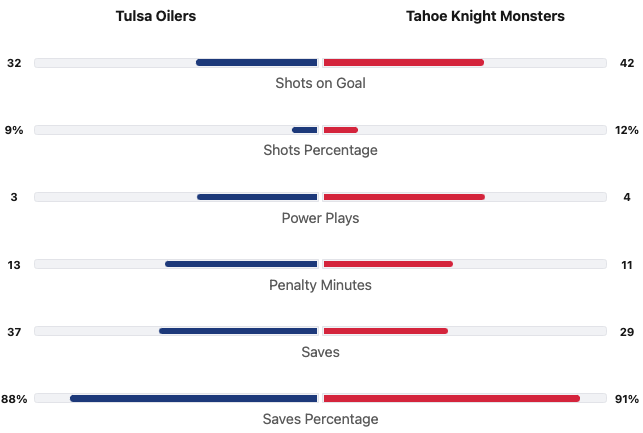Click the red Shots on Goal bar

pos(404,63)
